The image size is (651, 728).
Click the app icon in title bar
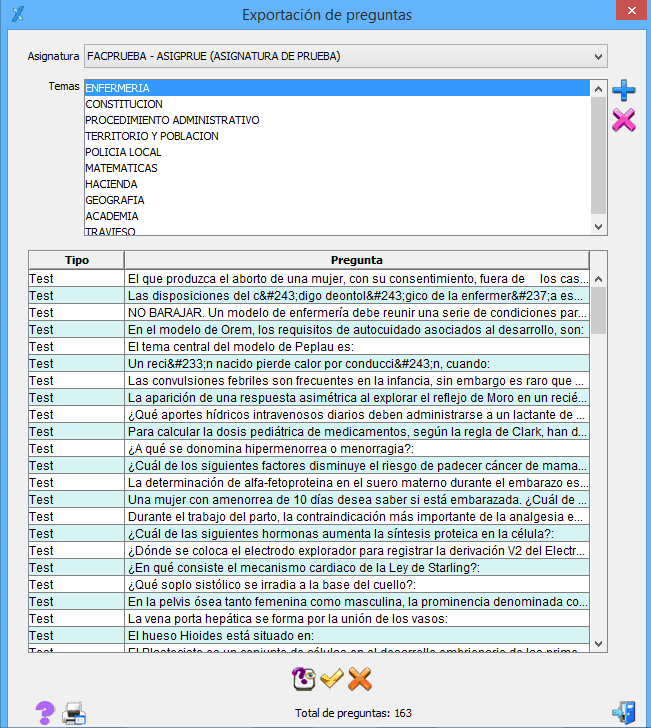pos(17,15)
